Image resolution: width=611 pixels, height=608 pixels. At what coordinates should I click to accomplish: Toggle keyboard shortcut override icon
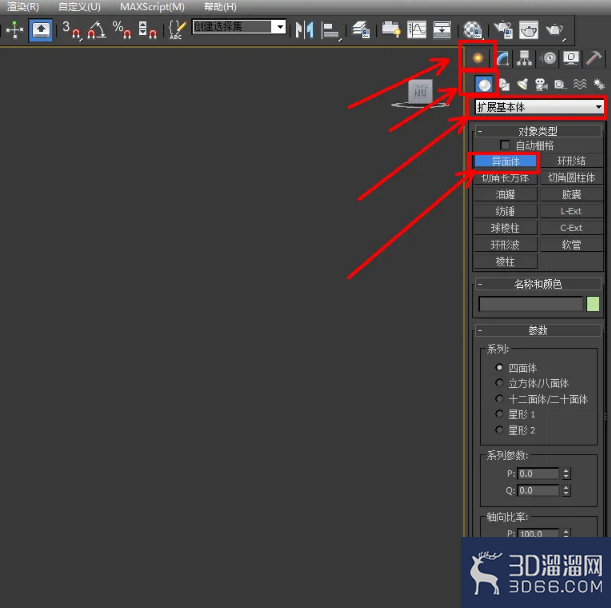click(41, 30)
